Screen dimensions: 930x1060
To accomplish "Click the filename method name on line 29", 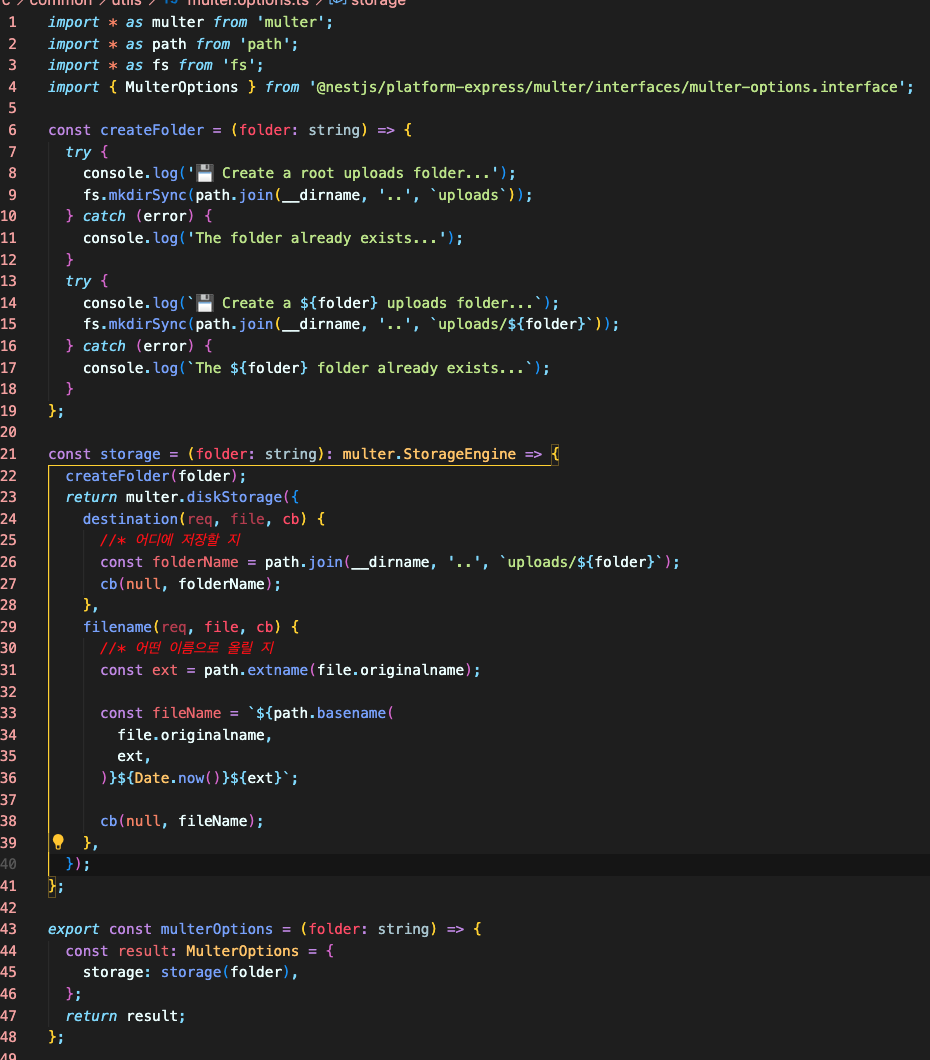I will 118,627.
